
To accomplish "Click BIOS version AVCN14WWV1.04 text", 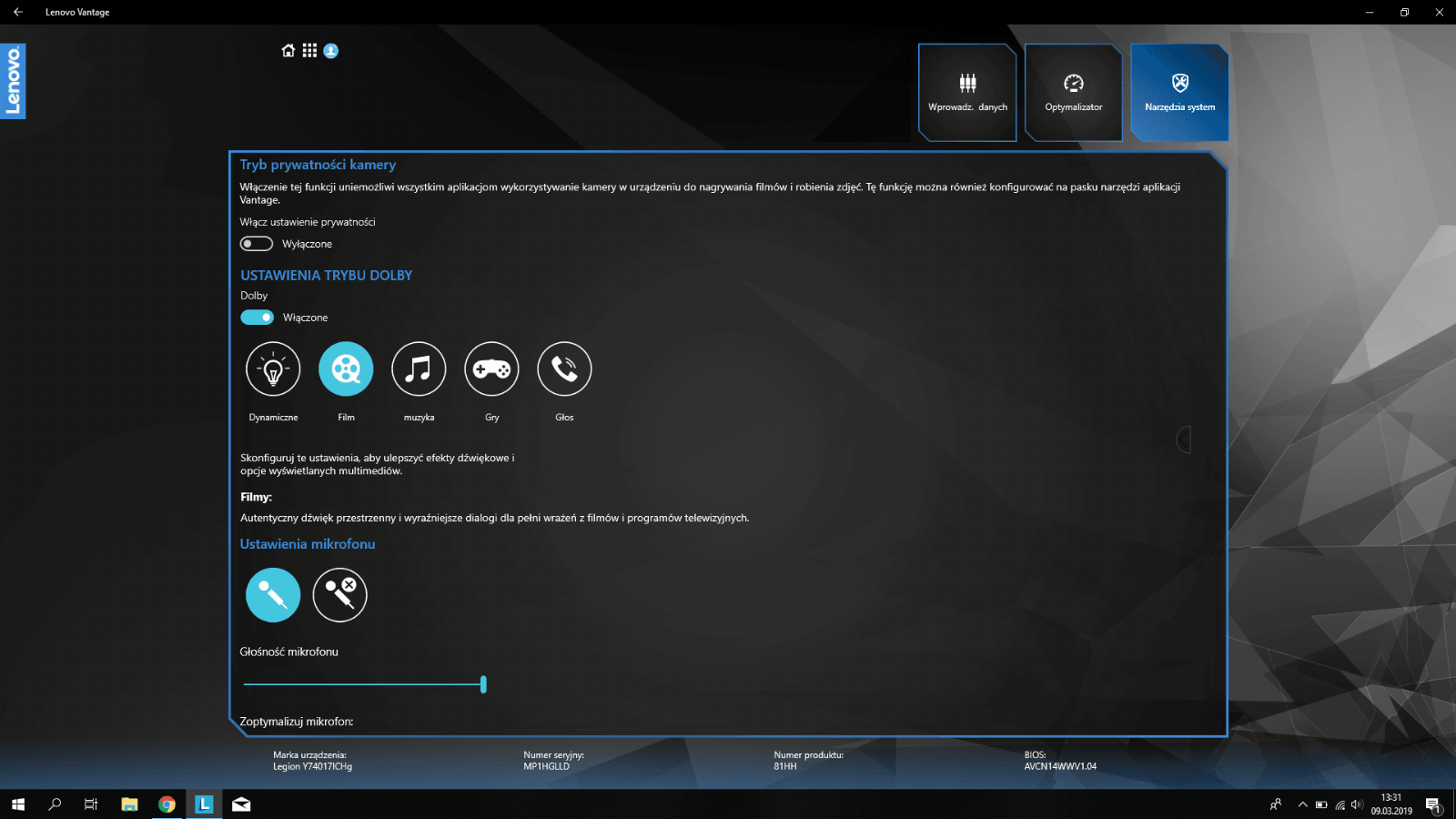I will pos(1060,766).
